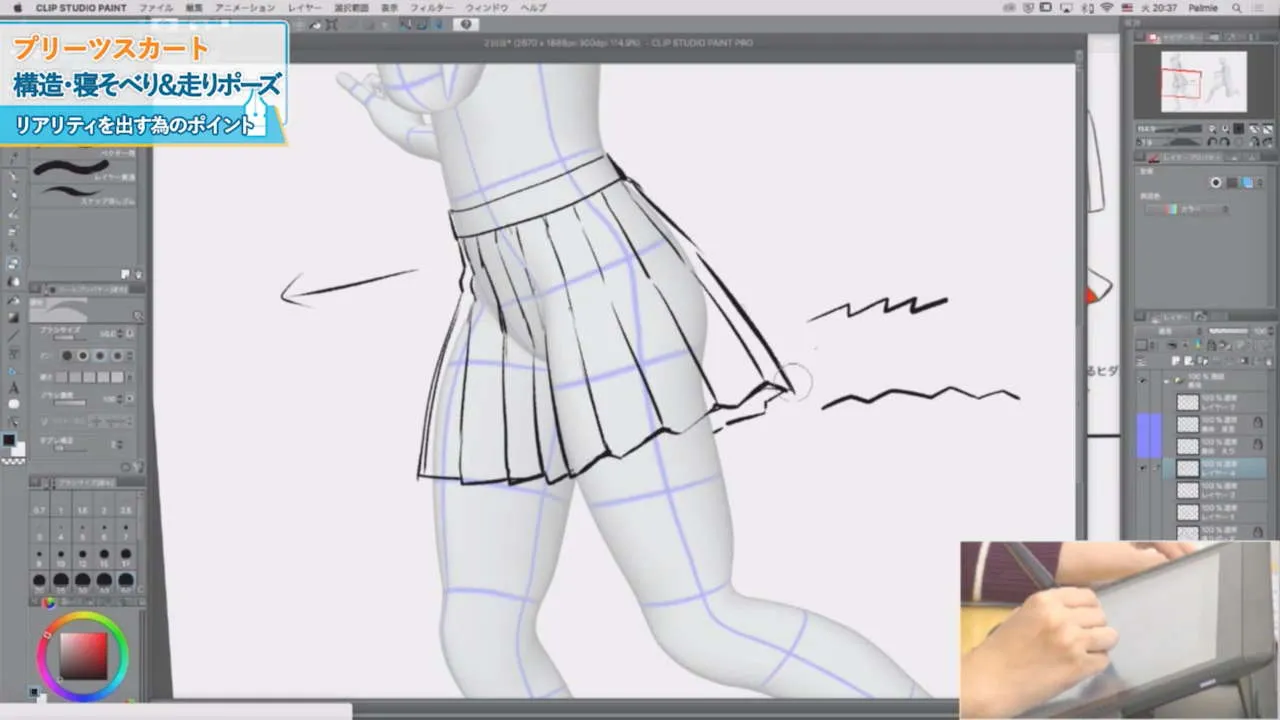Click the lock icon on the locked layer
Image resolution: width=1280 pixels, height=720 pixels.
click(1258, 423)
